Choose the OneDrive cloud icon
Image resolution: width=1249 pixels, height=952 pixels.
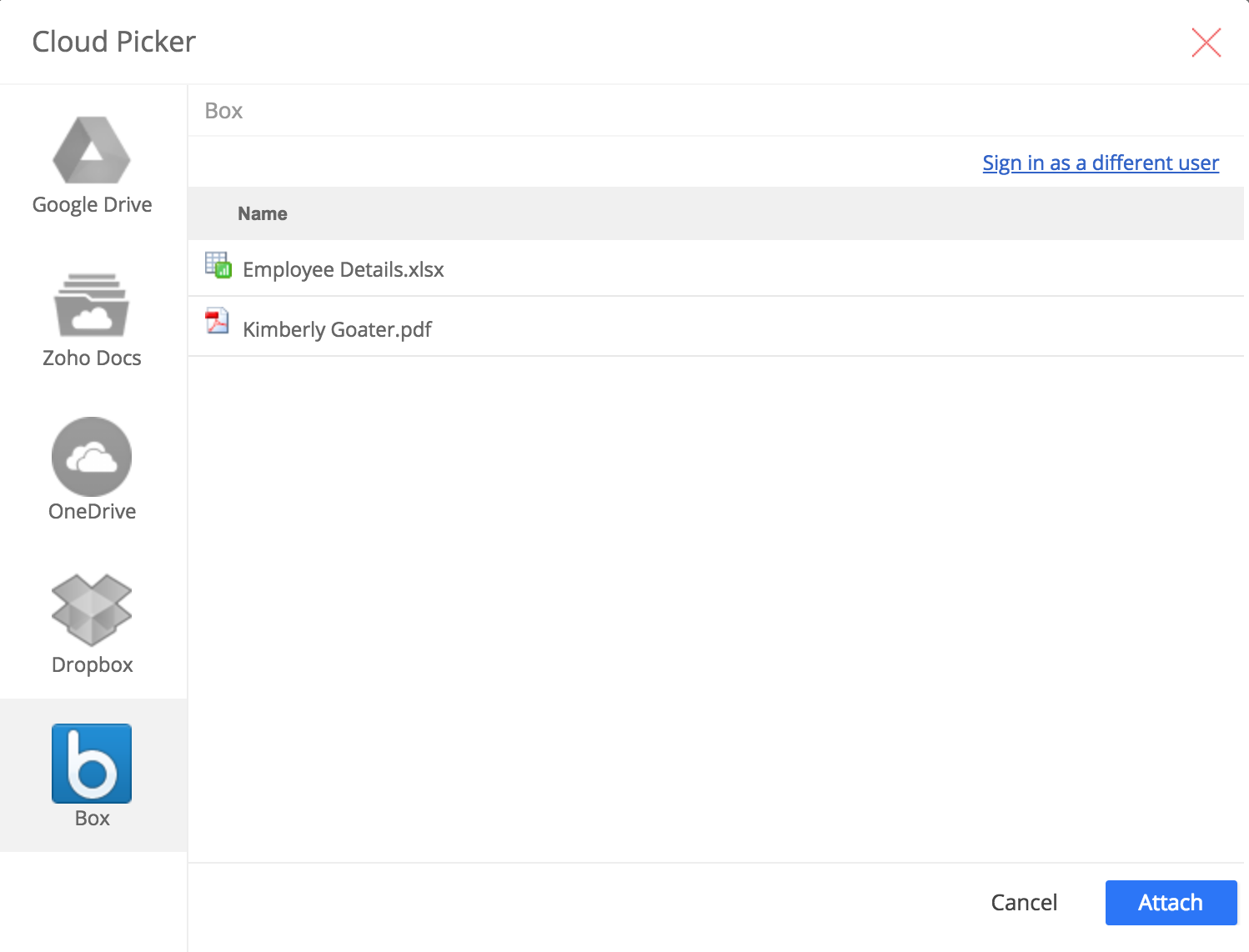[92, 457]
